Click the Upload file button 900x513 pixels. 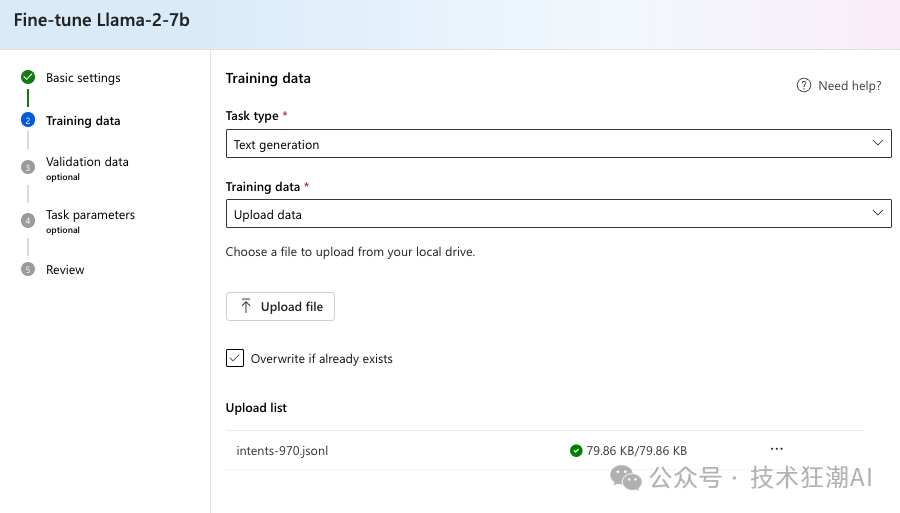[x=280, y=306]
